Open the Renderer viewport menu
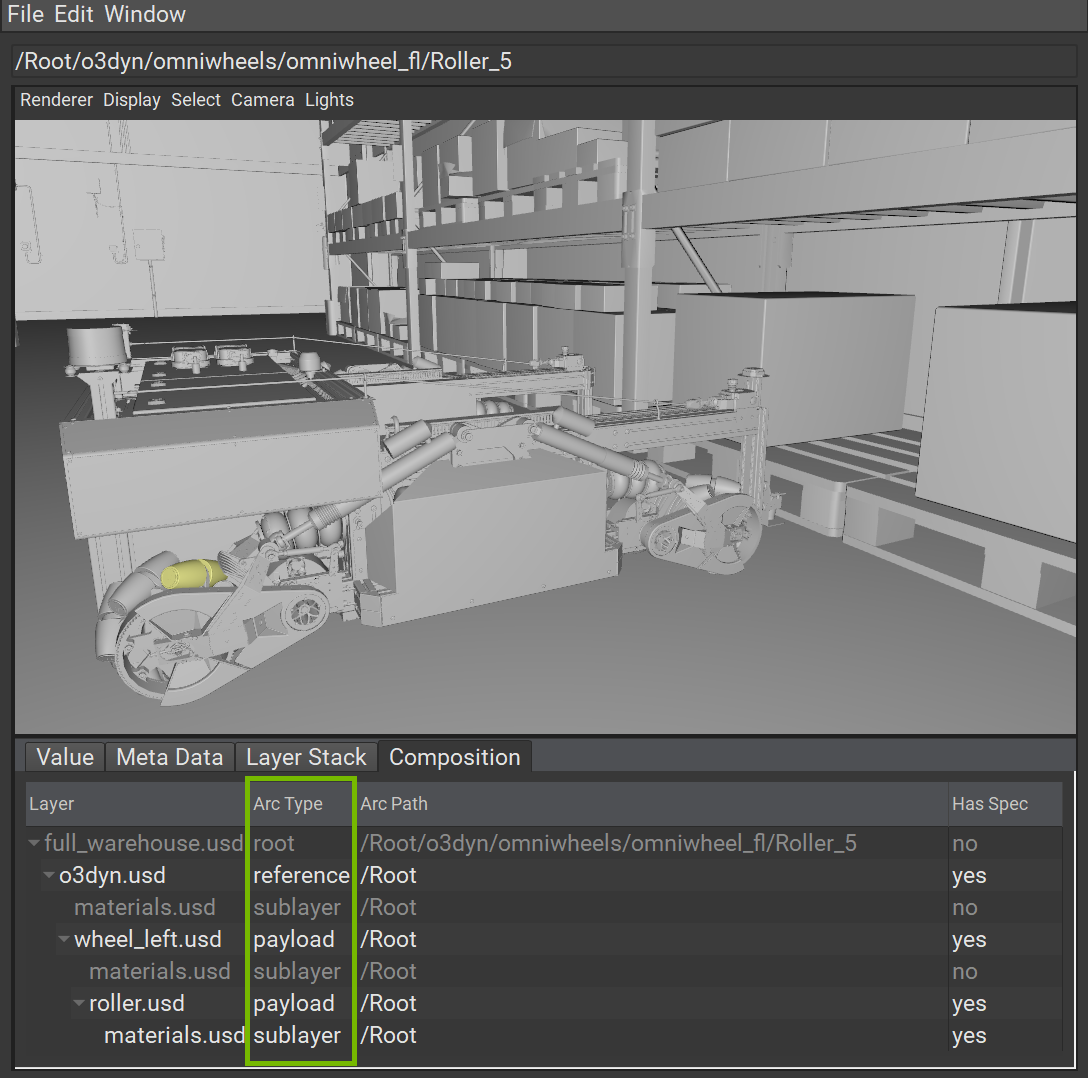Screen dimensions: 1088x1078 [x=56, y=100]
